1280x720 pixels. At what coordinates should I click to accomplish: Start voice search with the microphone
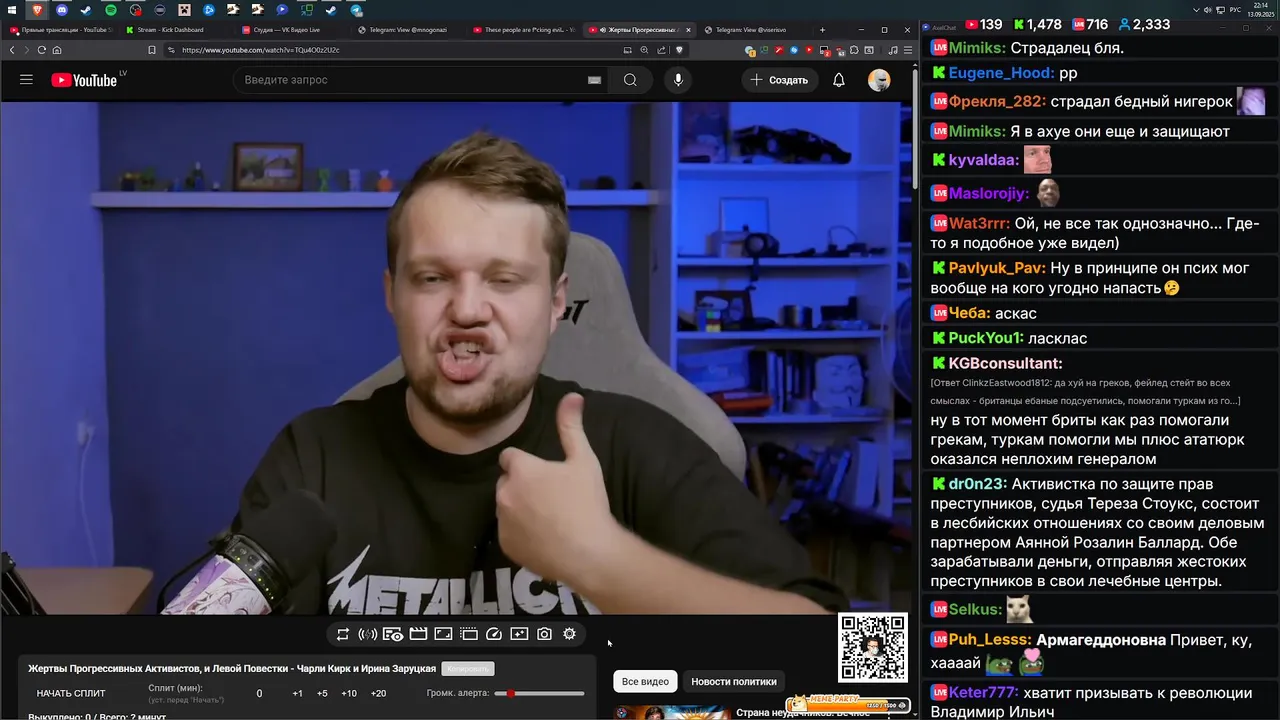[678, 80]
